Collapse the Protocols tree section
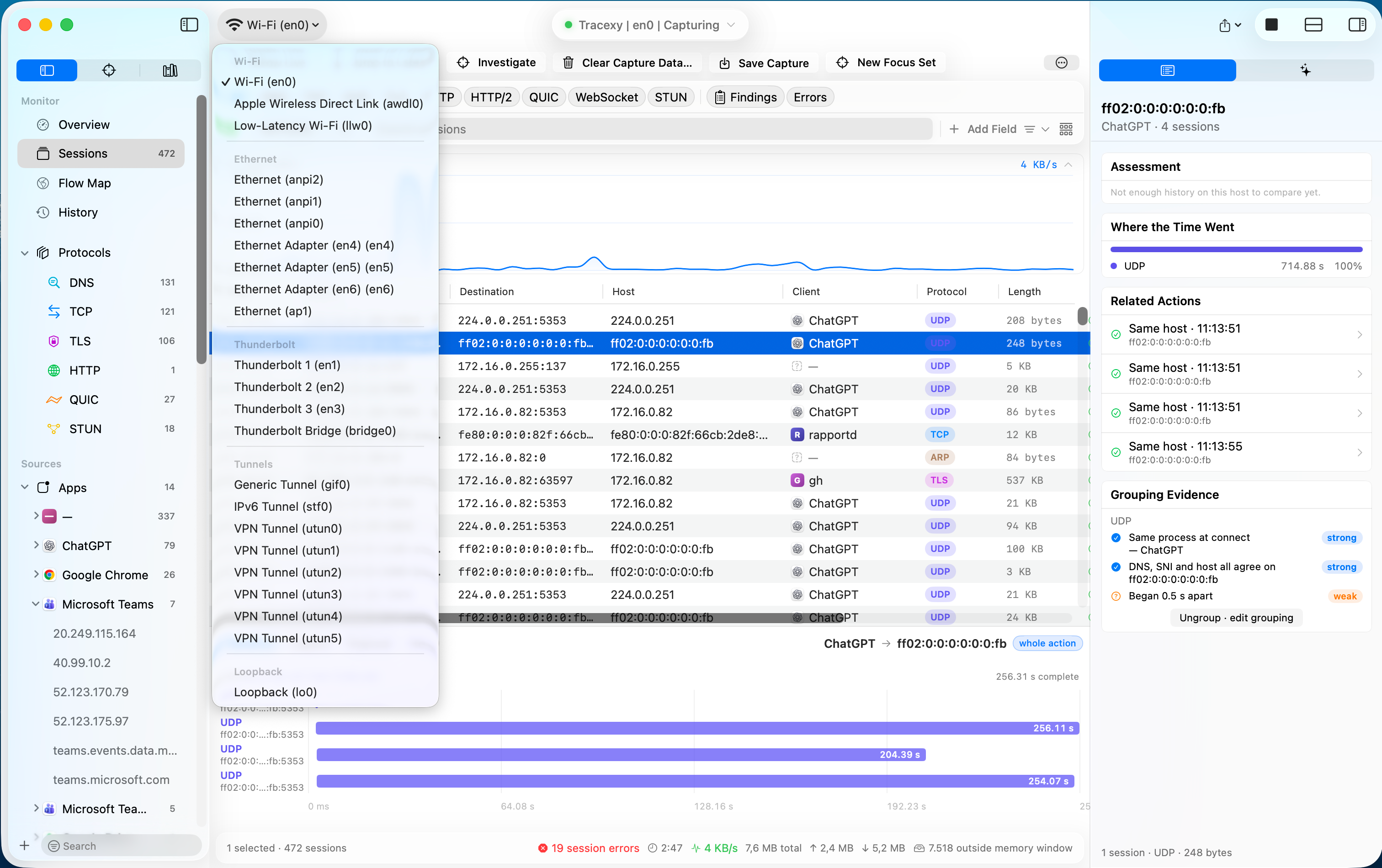This screenshot has height=868, width=1382. click(x=25, y=253)
